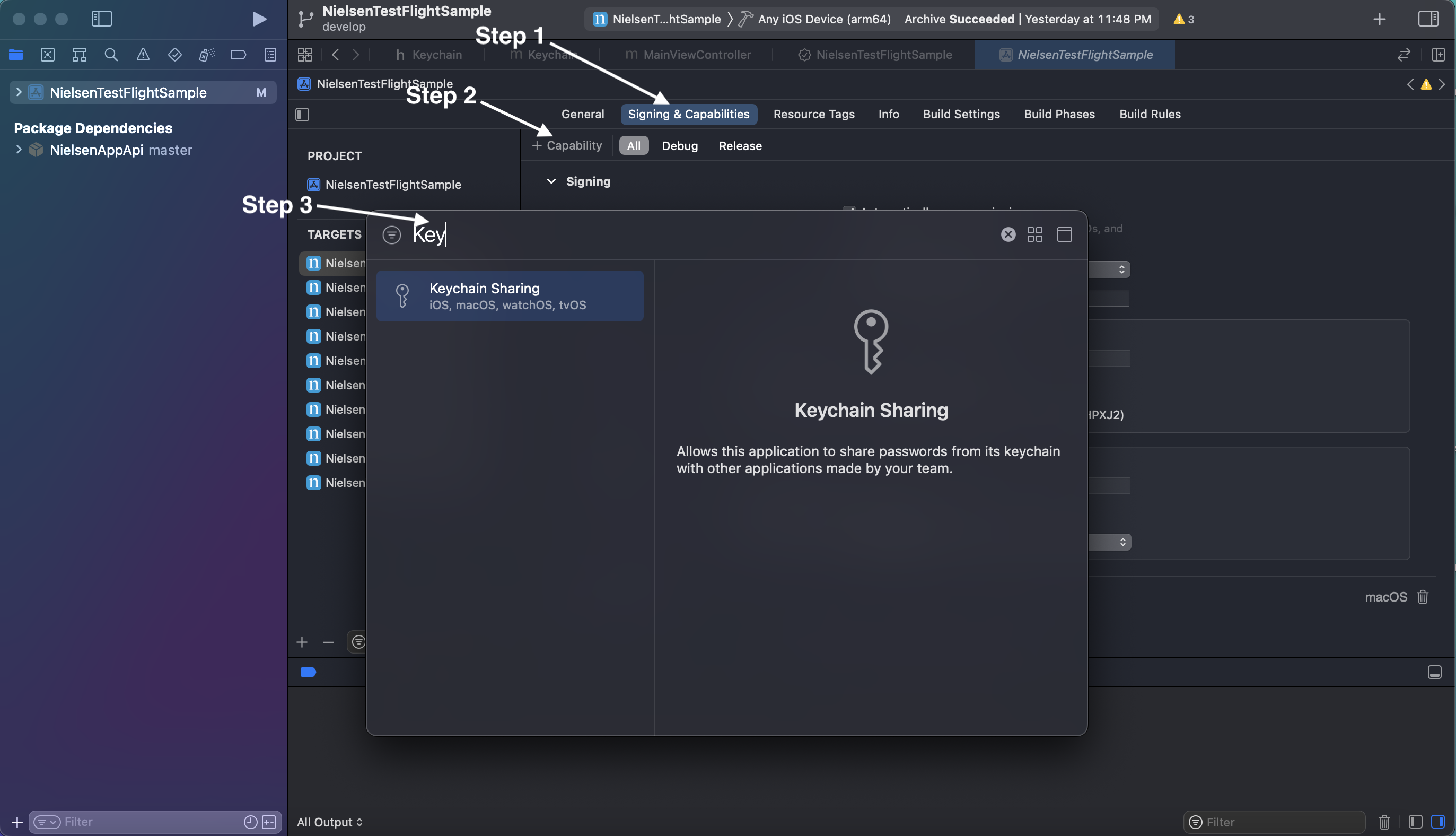Viewport: 1456px width, 836px height.
Task: Clear the capability search text
Action: [1008, 234]
